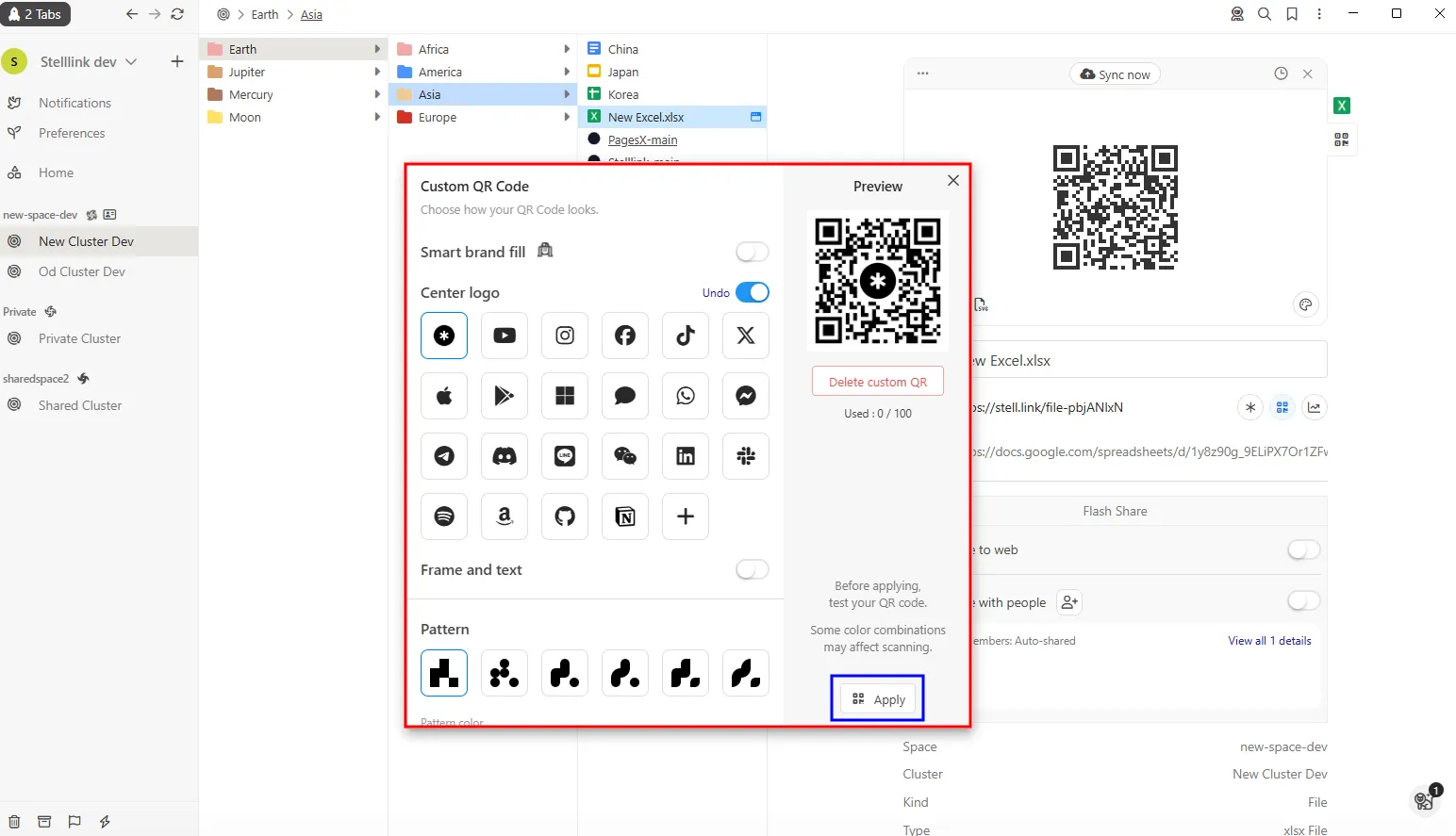This screenshot has height=836, width=1456.
Task: Open link analytics via the chart icon
Action: click(x=1315, y=407)
